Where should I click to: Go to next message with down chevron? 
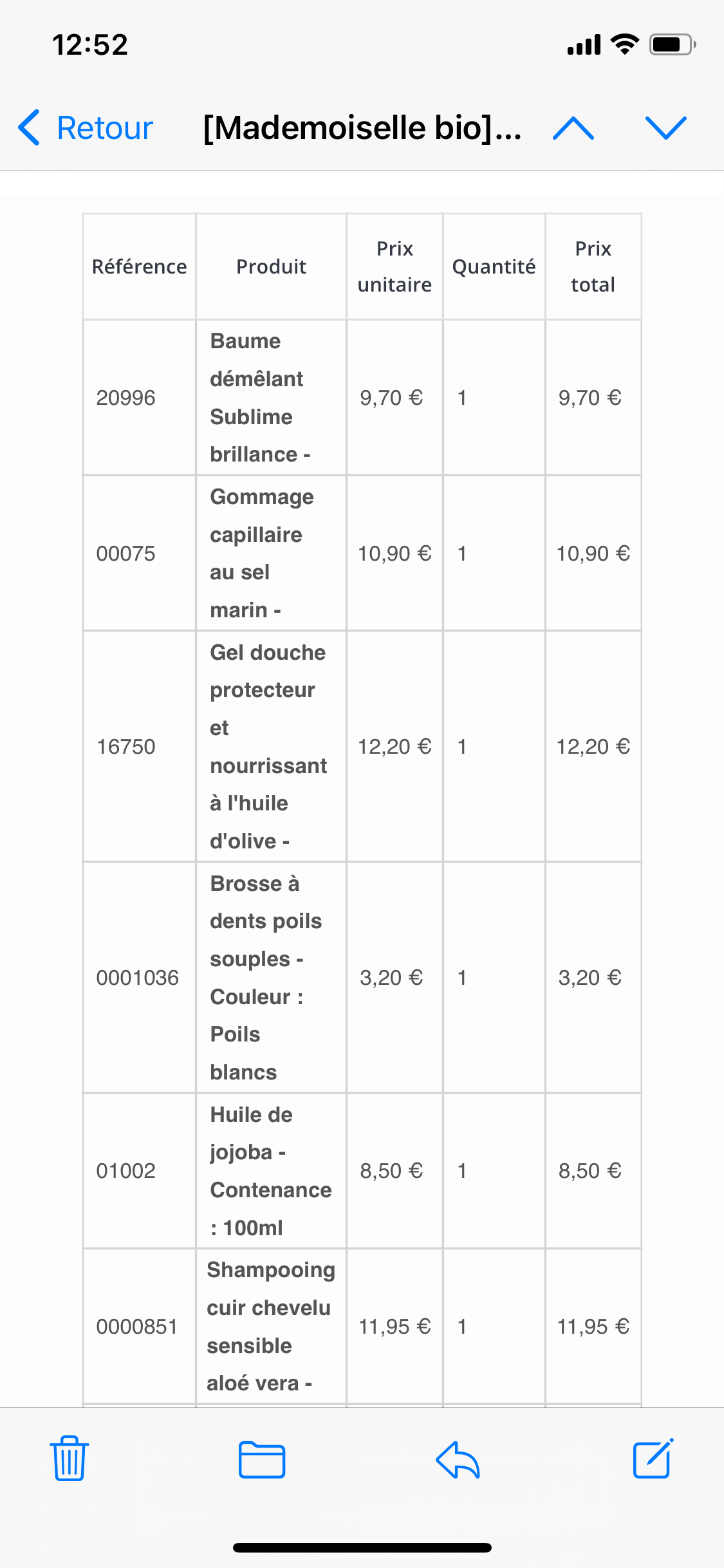pyautogui.click(x=666, y=128)
